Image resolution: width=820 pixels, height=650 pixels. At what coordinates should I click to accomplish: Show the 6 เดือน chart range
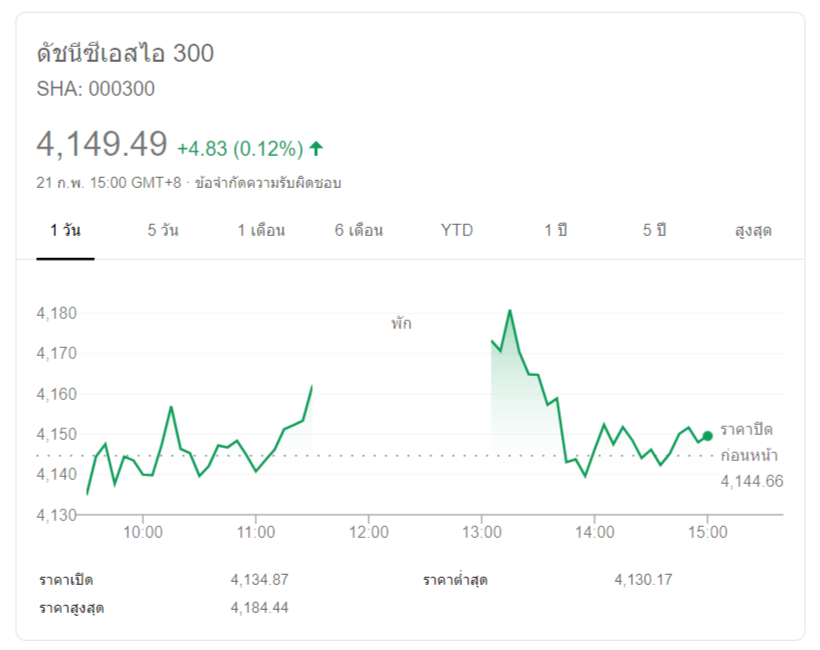point(359,230)
